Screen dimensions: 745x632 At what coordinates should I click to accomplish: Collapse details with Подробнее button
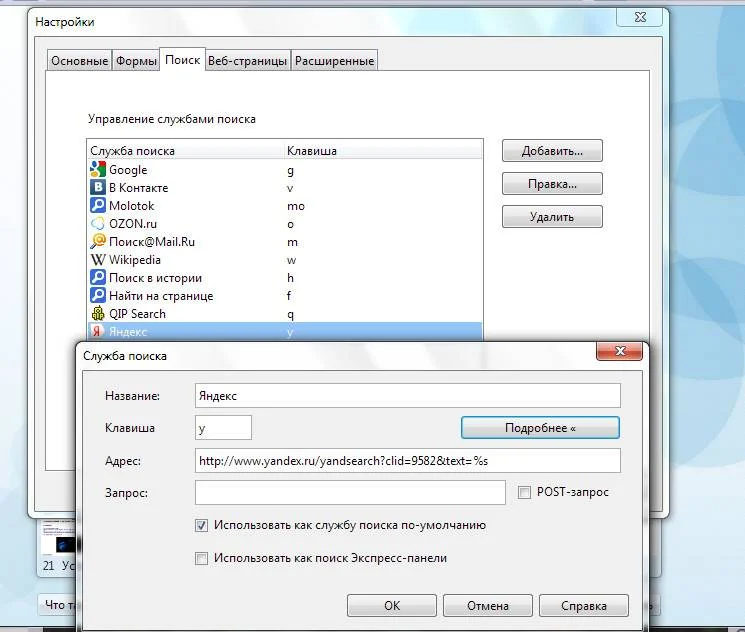click(x=540, y=428)
